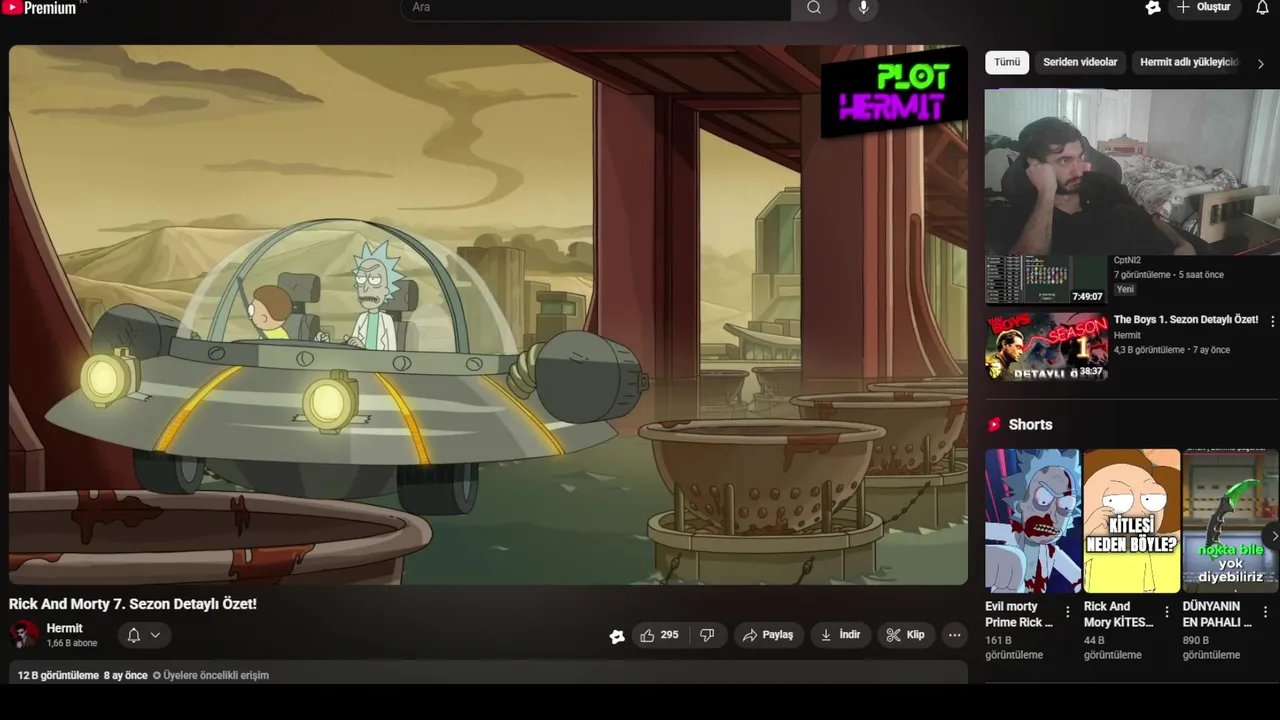Select the Hermit adlı yükleyiciden chip
1280x720 pixels.
click(x=1188, y=62)
